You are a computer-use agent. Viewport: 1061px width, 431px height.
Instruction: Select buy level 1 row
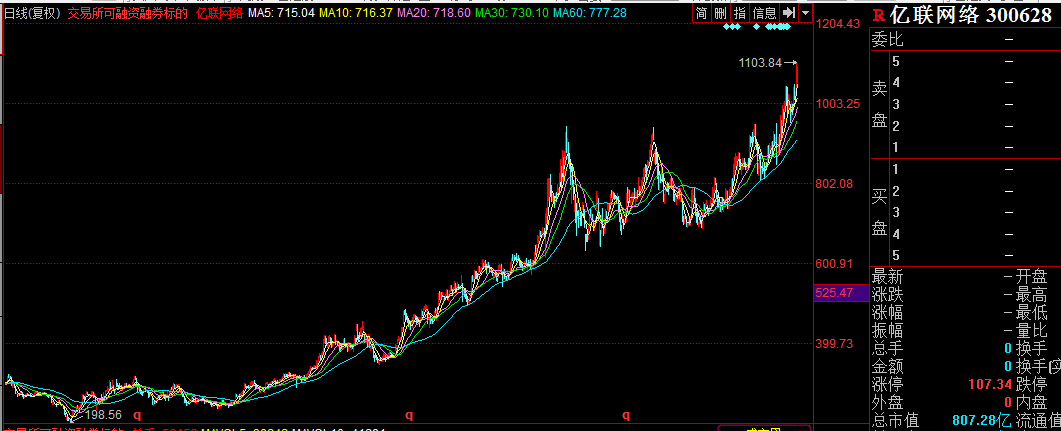974,169
